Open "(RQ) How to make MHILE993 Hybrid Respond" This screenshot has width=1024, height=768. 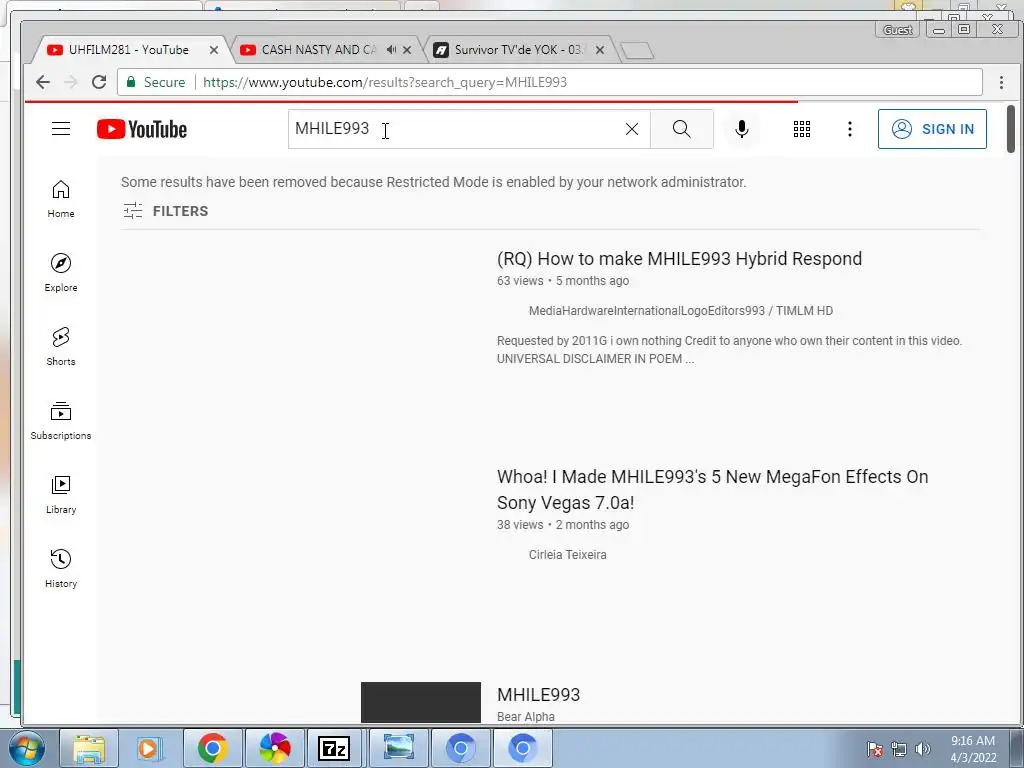coord(679,259)
